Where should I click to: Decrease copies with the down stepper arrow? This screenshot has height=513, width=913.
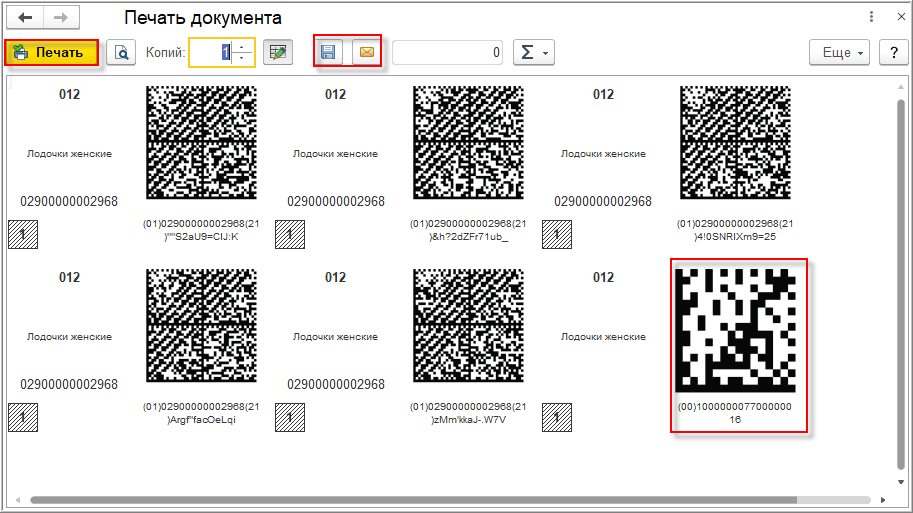242,58
